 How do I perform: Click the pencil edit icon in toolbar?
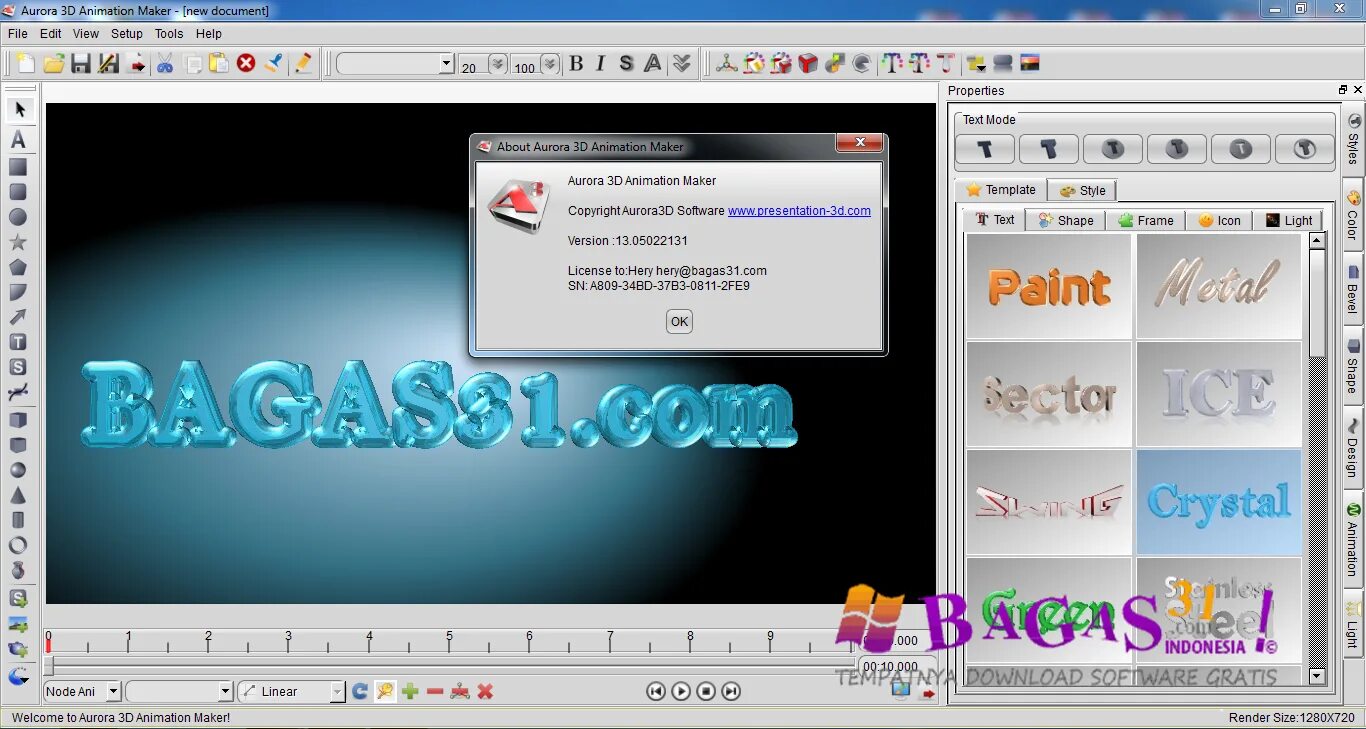tap(303, 64)
